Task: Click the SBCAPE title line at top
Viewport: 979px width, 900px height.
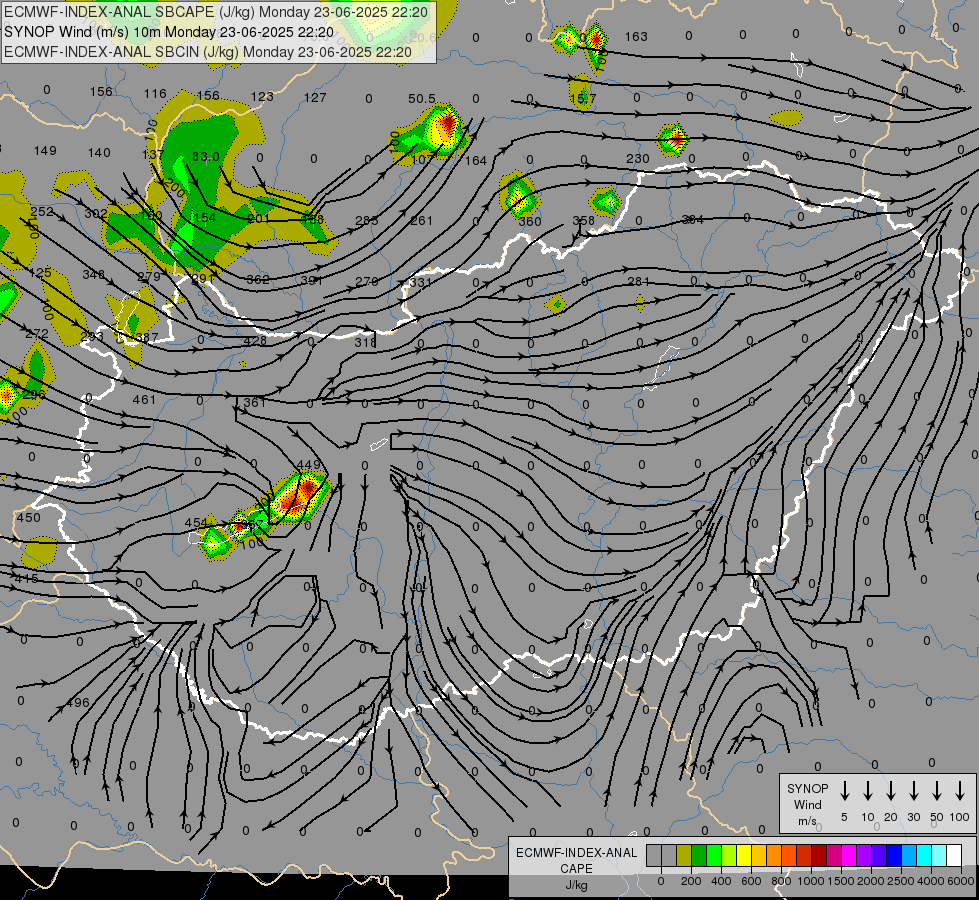Action: (x=216, y=12)
